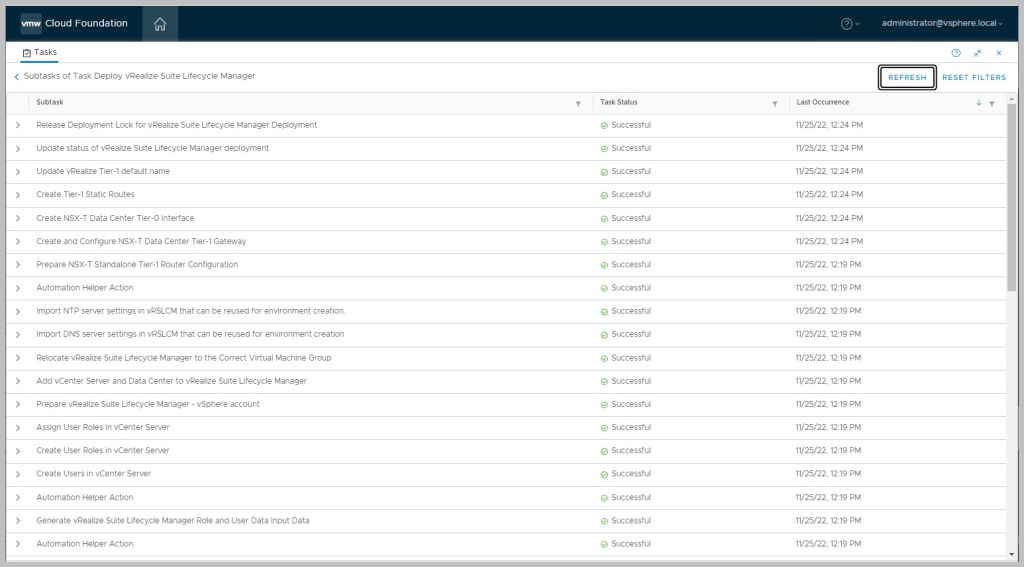Sort by Subtask column header
The height and width of the screenshot is (567, 1024).
[50, 103]
